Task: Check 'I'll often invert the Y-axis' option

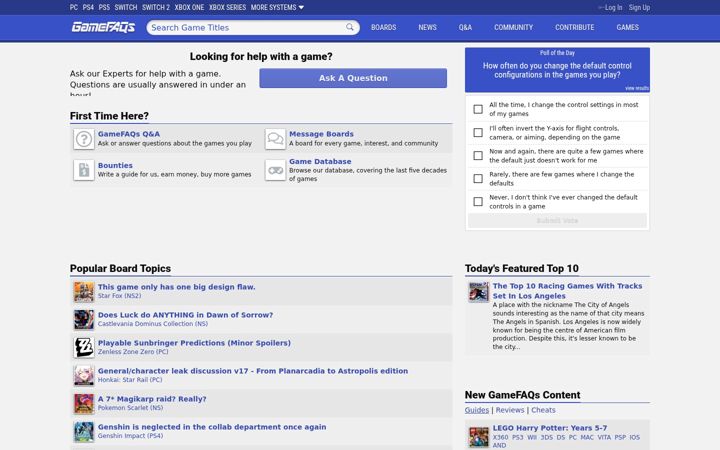Action: pos(478,132)
